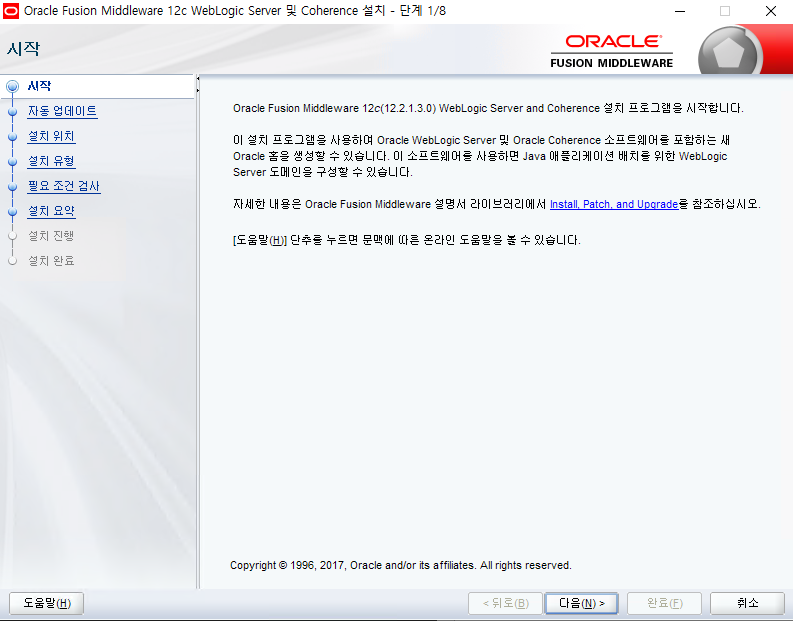Click the 뒤로(B) back button
The image size is (793, 621).
[505, 603]
